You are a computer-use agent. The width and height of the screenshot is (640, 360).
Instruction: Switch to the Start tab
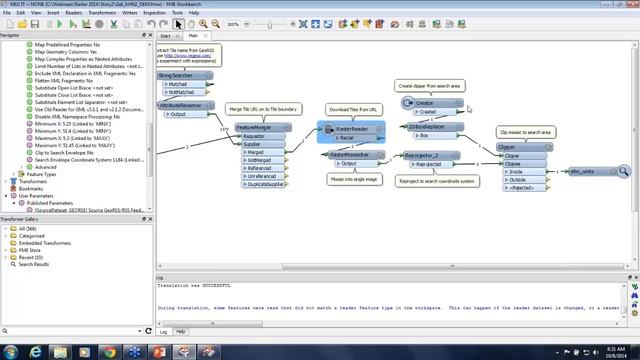(x=165, y=36)
